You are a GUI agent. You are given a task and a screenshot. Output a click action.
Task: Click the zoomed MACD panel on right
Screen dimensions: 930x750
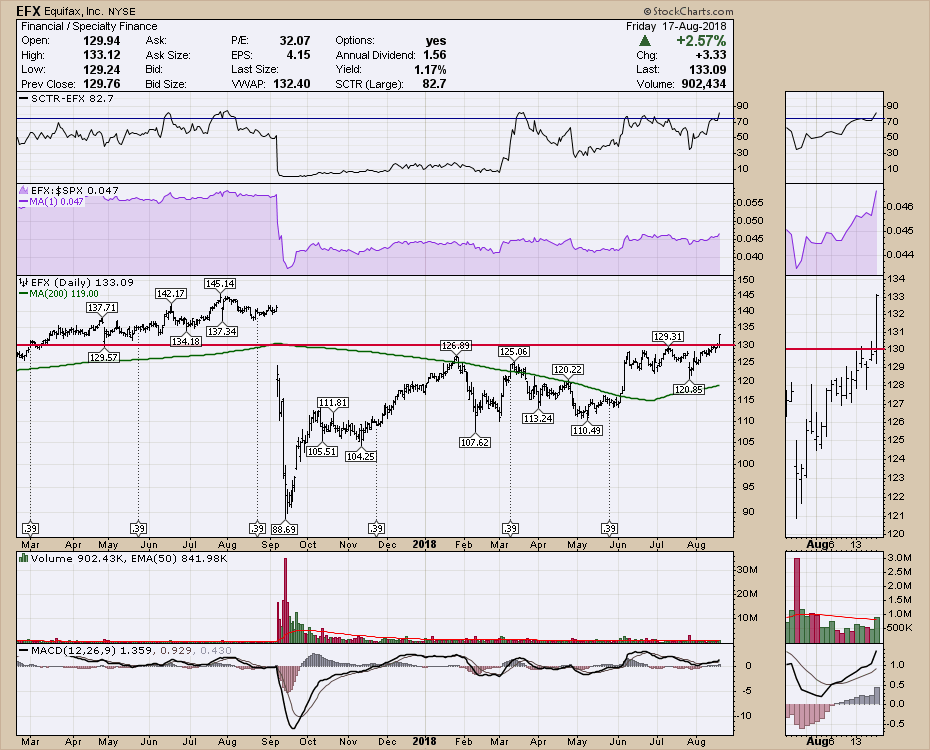coord(835,690)
